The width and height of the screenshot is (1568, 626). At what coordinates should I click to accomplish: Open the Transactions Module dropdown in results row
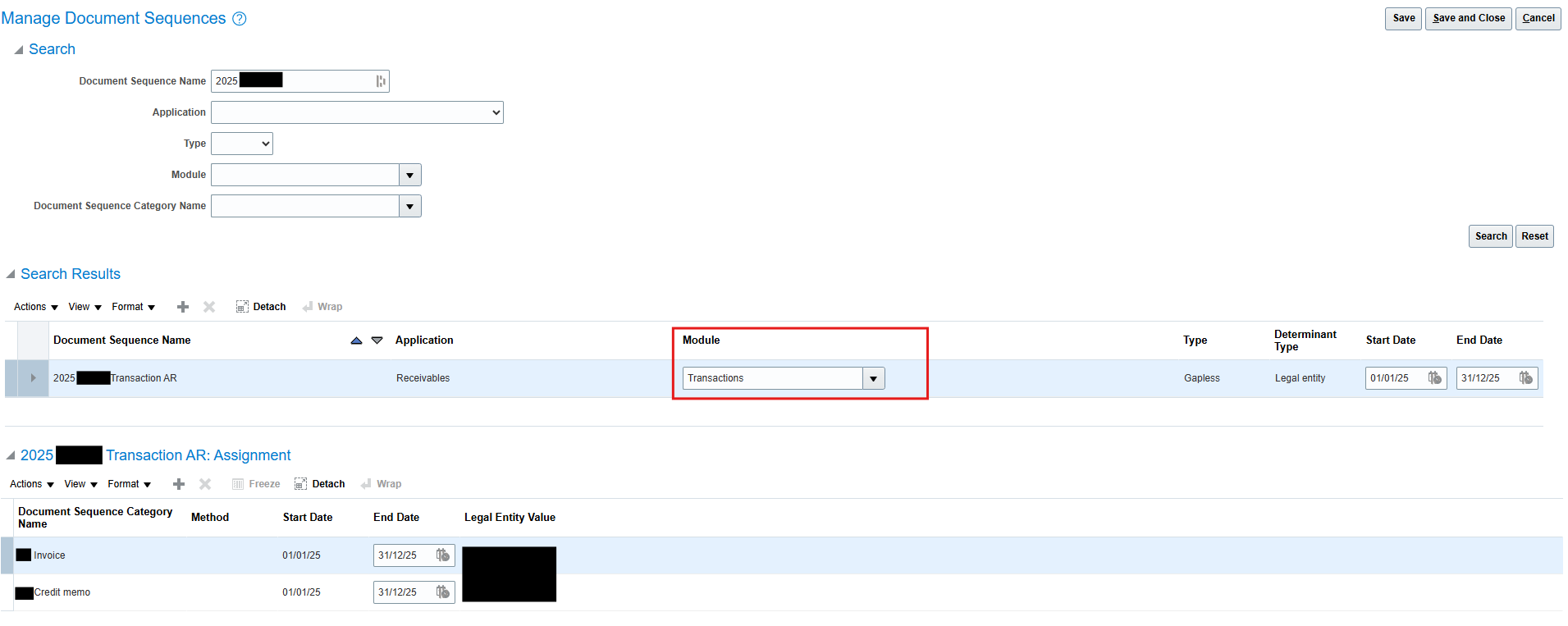(x=874, y=378)
